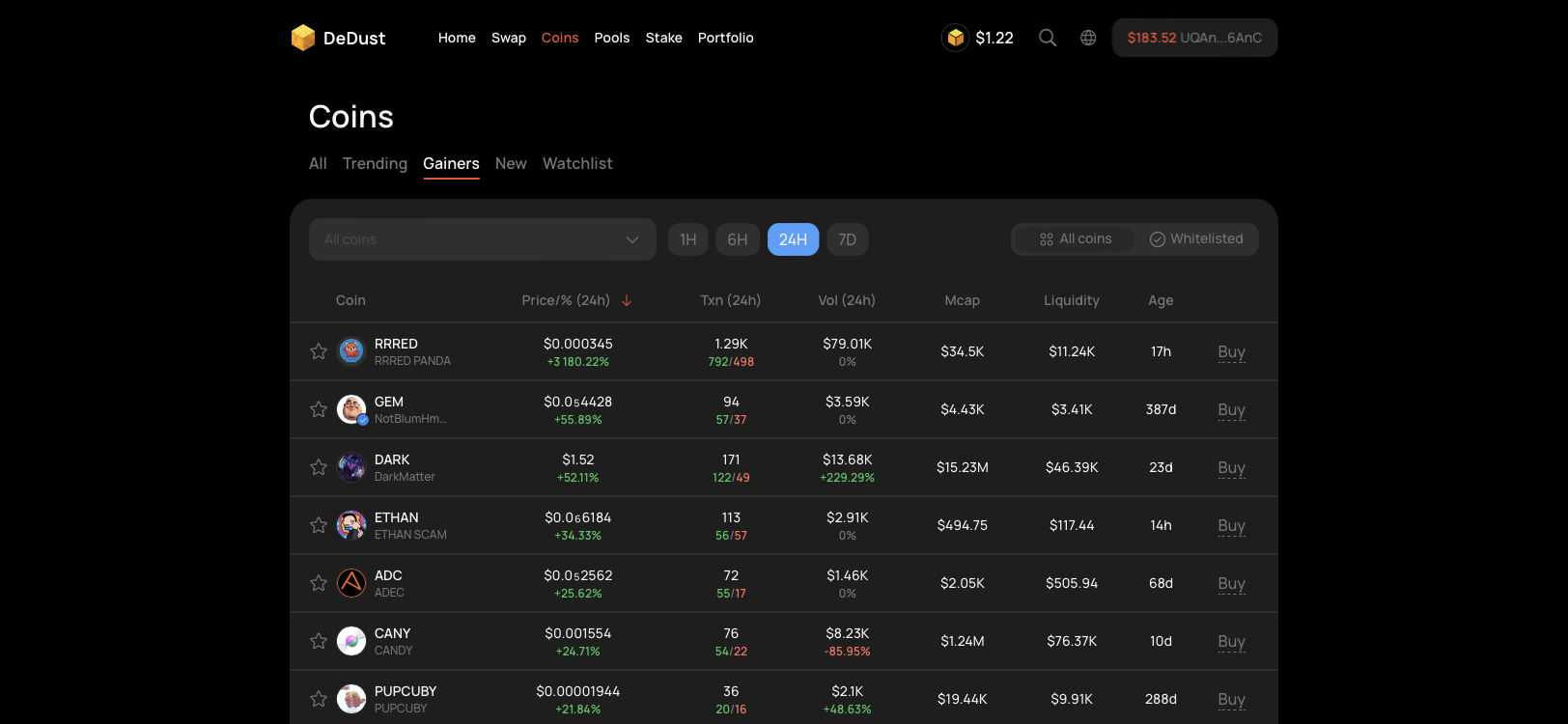
Task: Click the TON coin price icon
Action: pyautogui.click(x=955, y=38)
